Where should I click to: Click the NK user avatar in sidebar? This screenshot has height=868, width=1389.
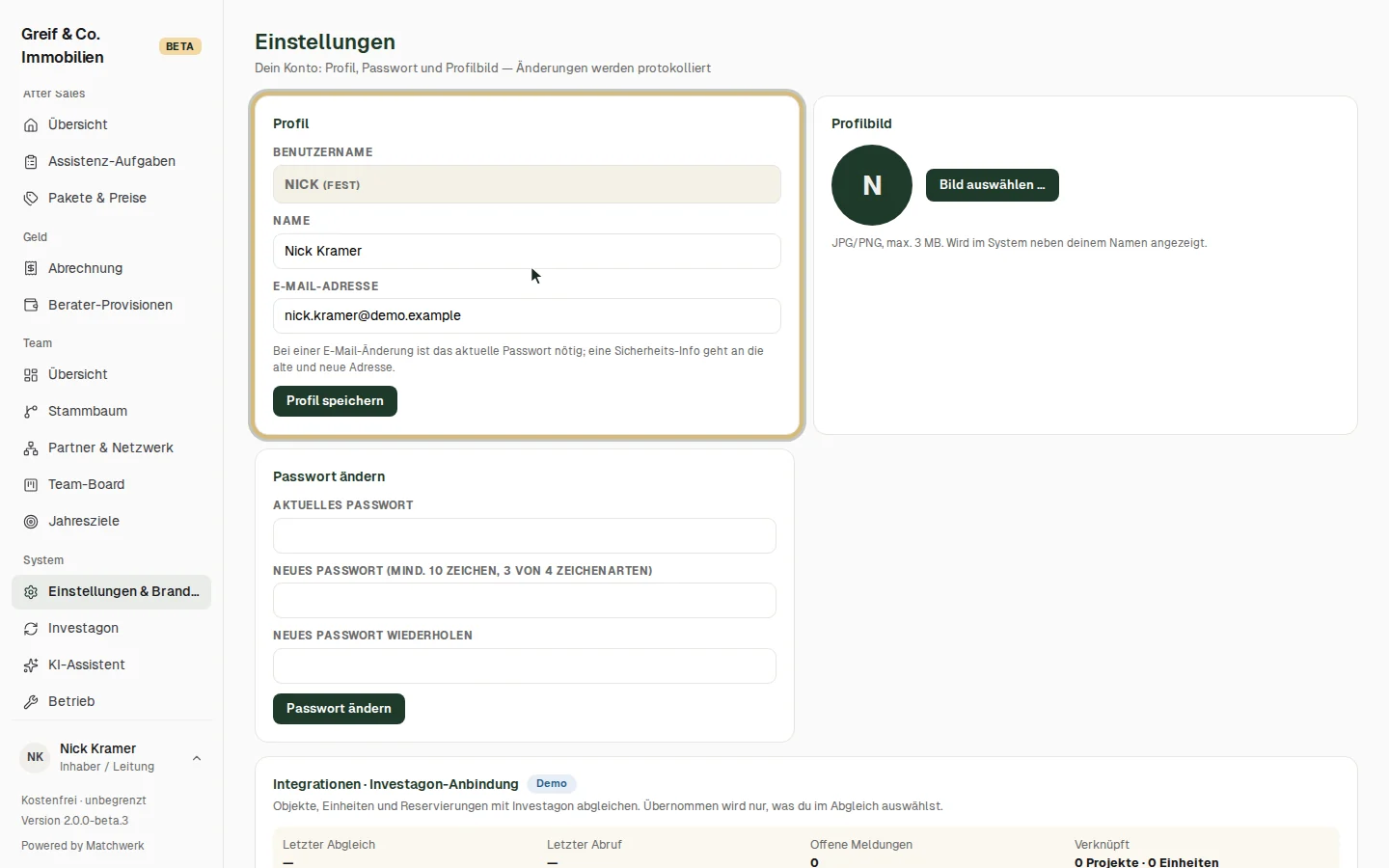coord(36,758)
